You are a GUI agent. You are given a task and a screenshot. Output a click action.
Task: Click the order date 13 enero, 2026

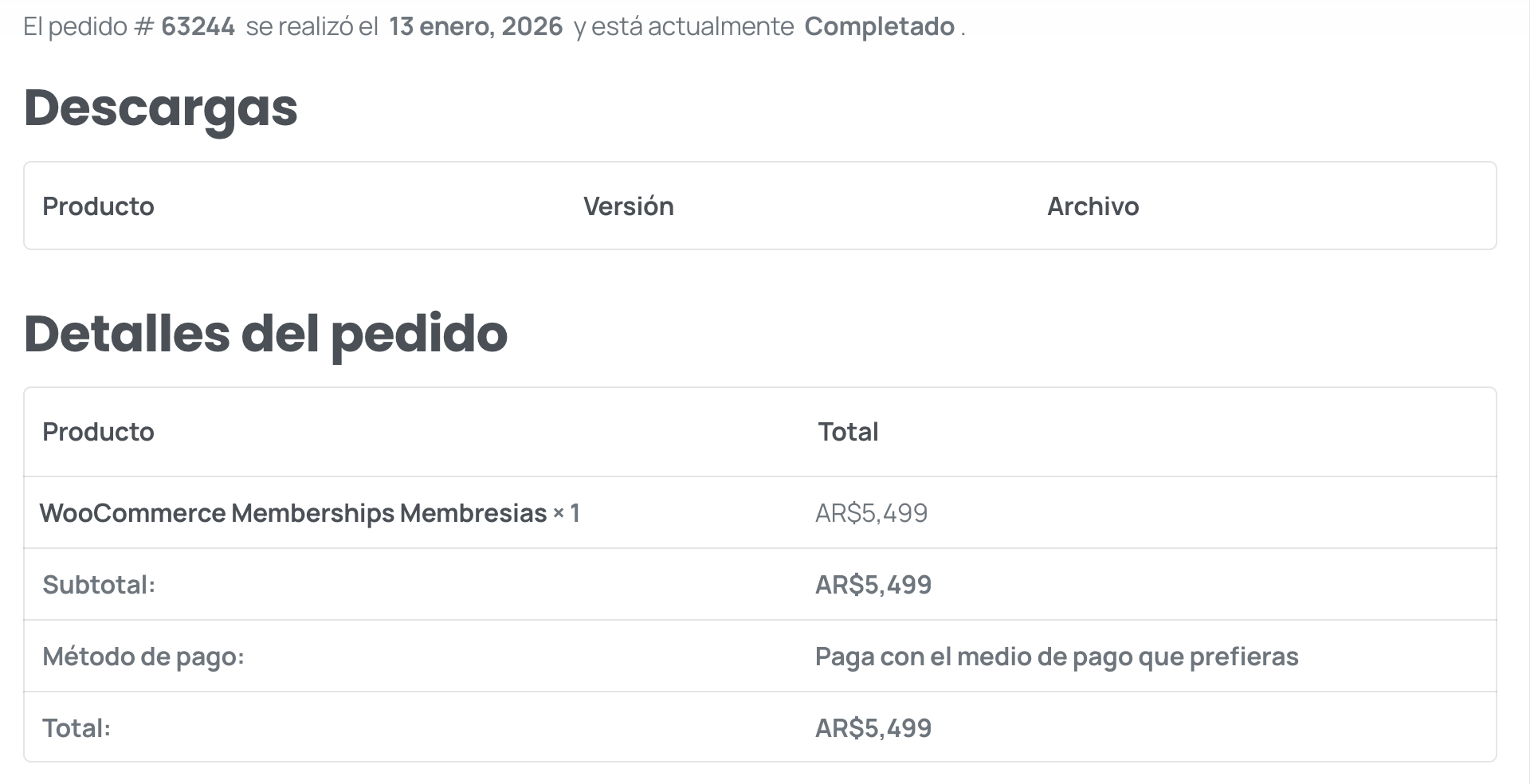(x=475, y=26)
